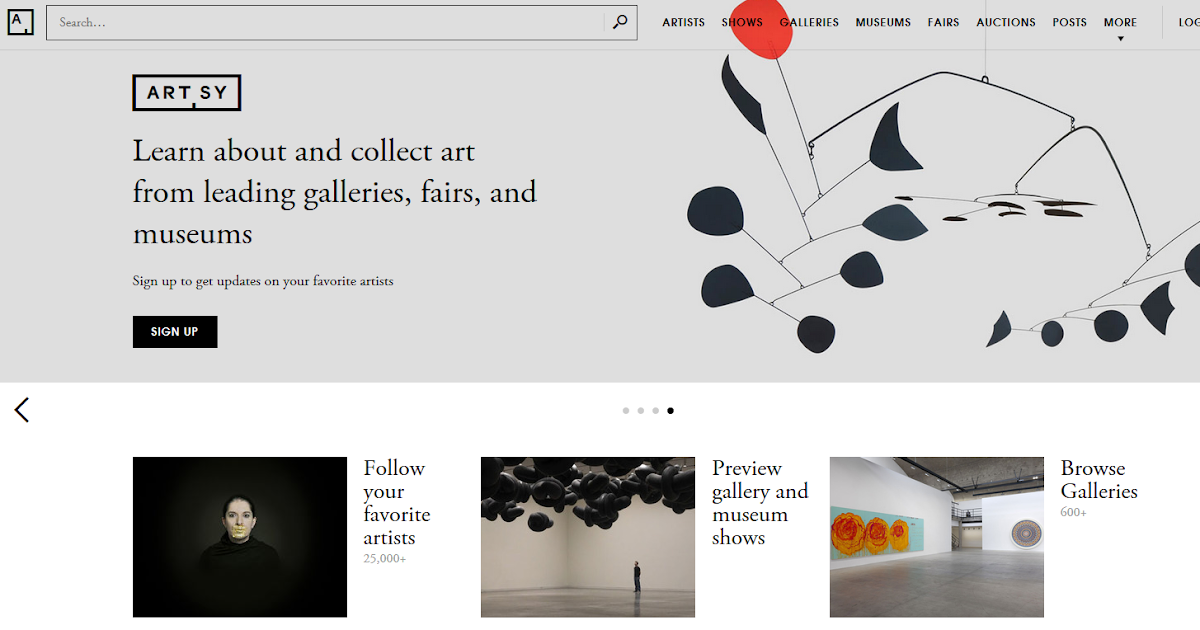Go to the MUSEUMS section

pyautogui.click(x=883, y=22)
